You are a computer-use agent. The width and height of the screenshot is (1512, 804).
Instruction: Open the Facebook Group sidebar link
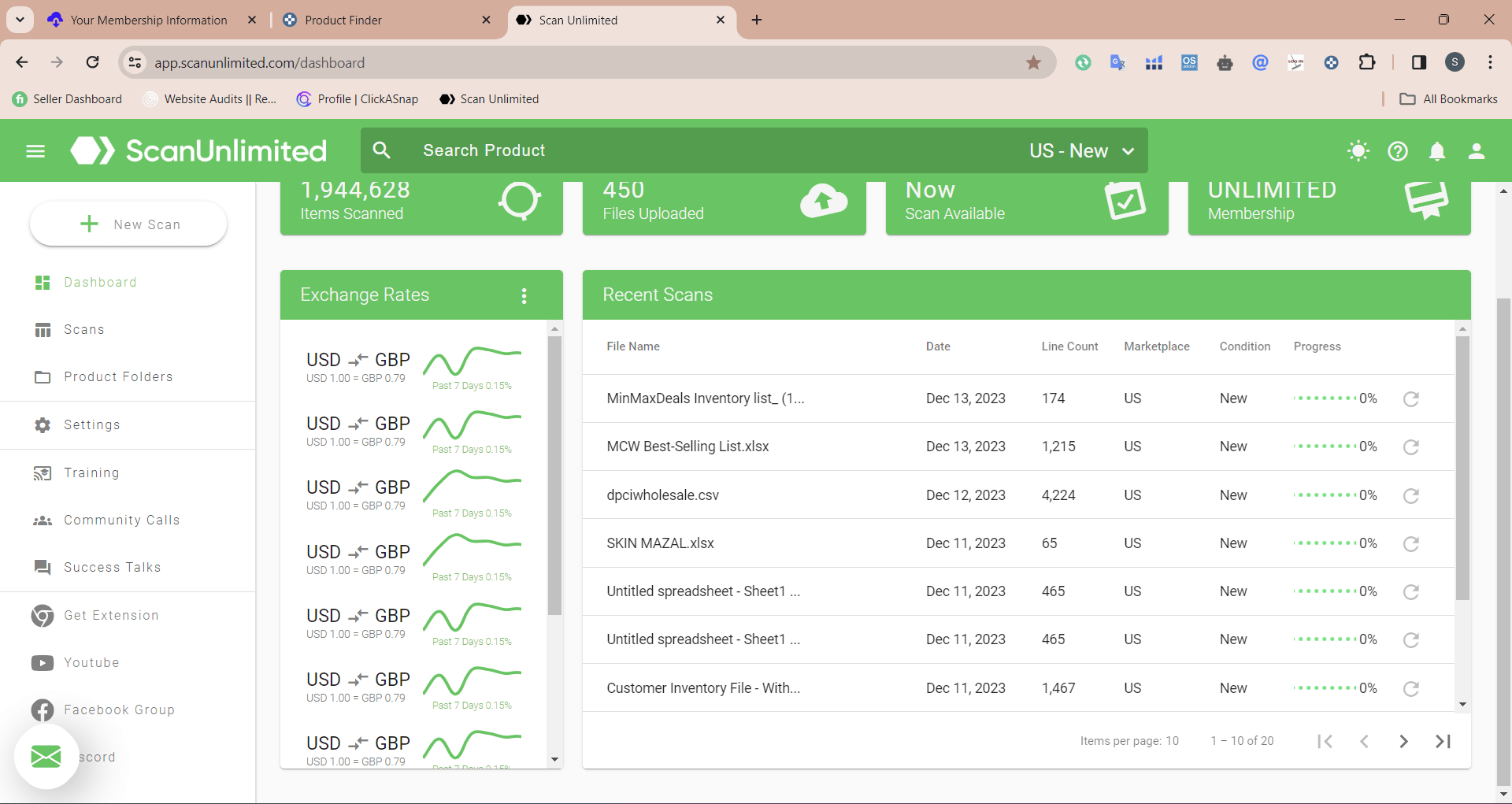(119, 710)
